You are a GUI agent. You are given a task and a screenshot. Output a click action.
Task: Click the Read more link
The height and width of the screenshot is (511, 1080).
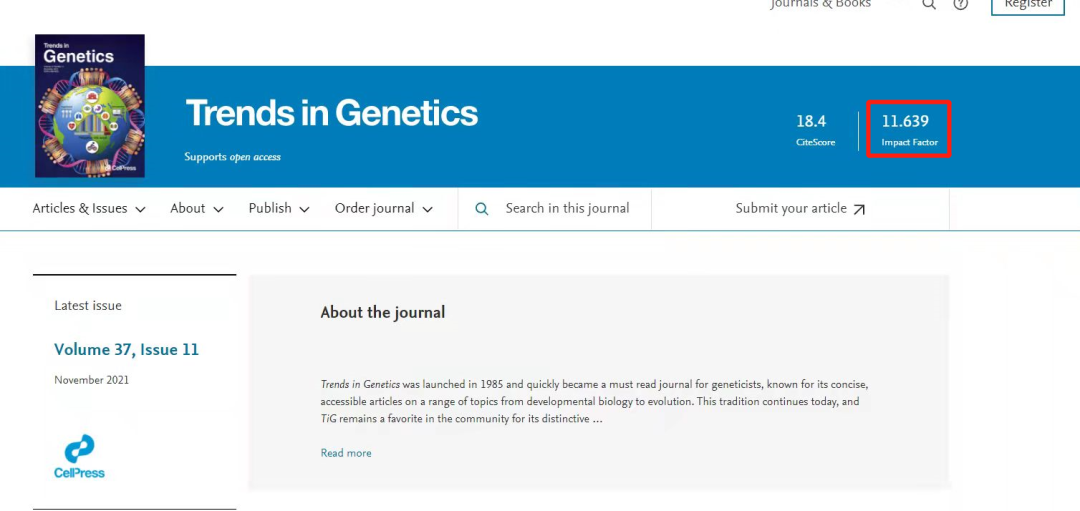click(x=346, y=453)
